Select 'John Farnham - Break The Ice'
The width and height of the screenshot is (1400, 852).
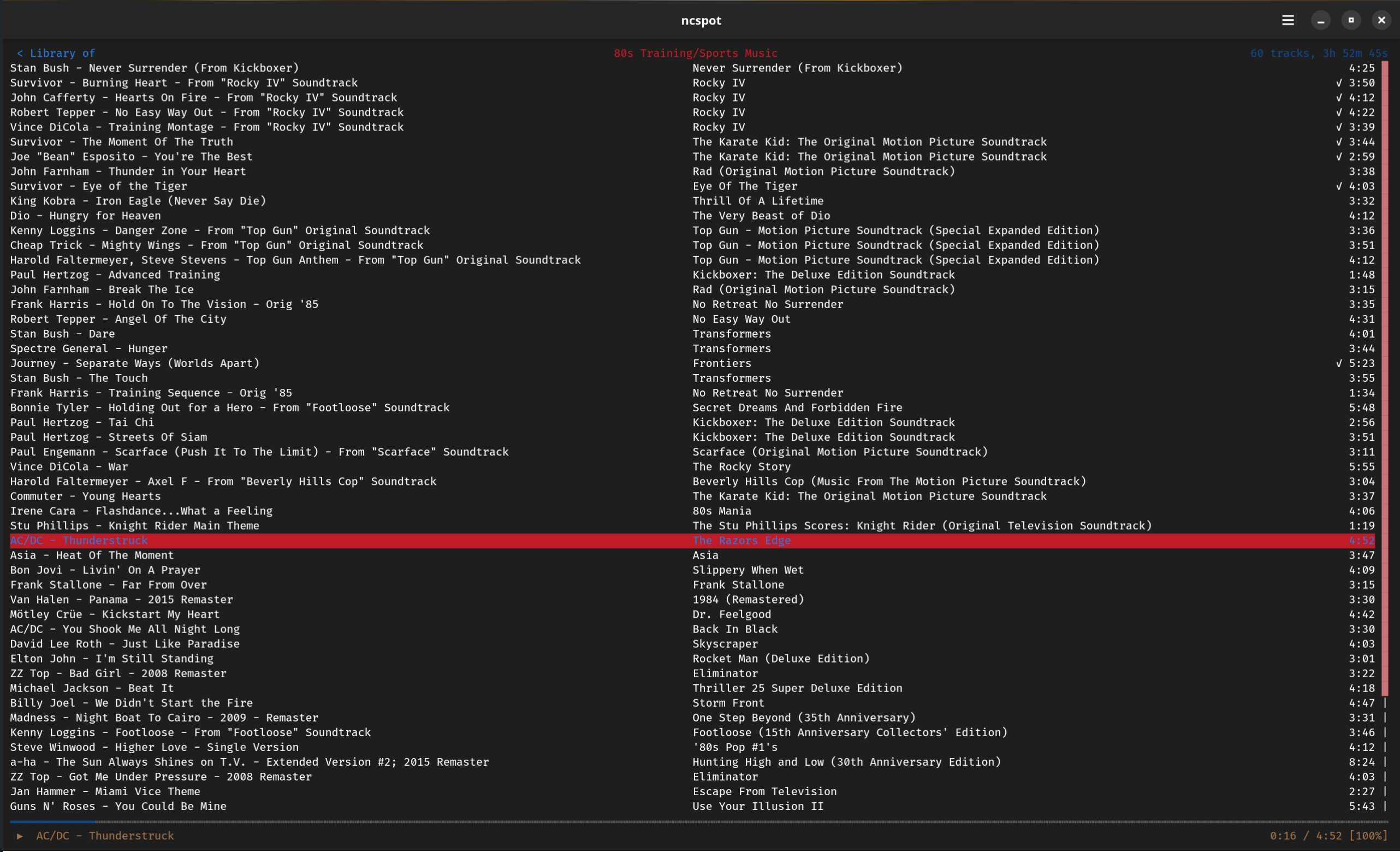coord(692,290)
